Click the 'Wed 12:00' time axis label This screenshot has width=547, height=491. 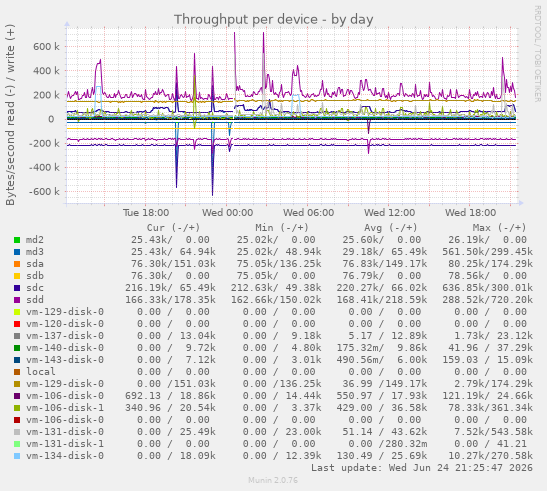point(390,213)
